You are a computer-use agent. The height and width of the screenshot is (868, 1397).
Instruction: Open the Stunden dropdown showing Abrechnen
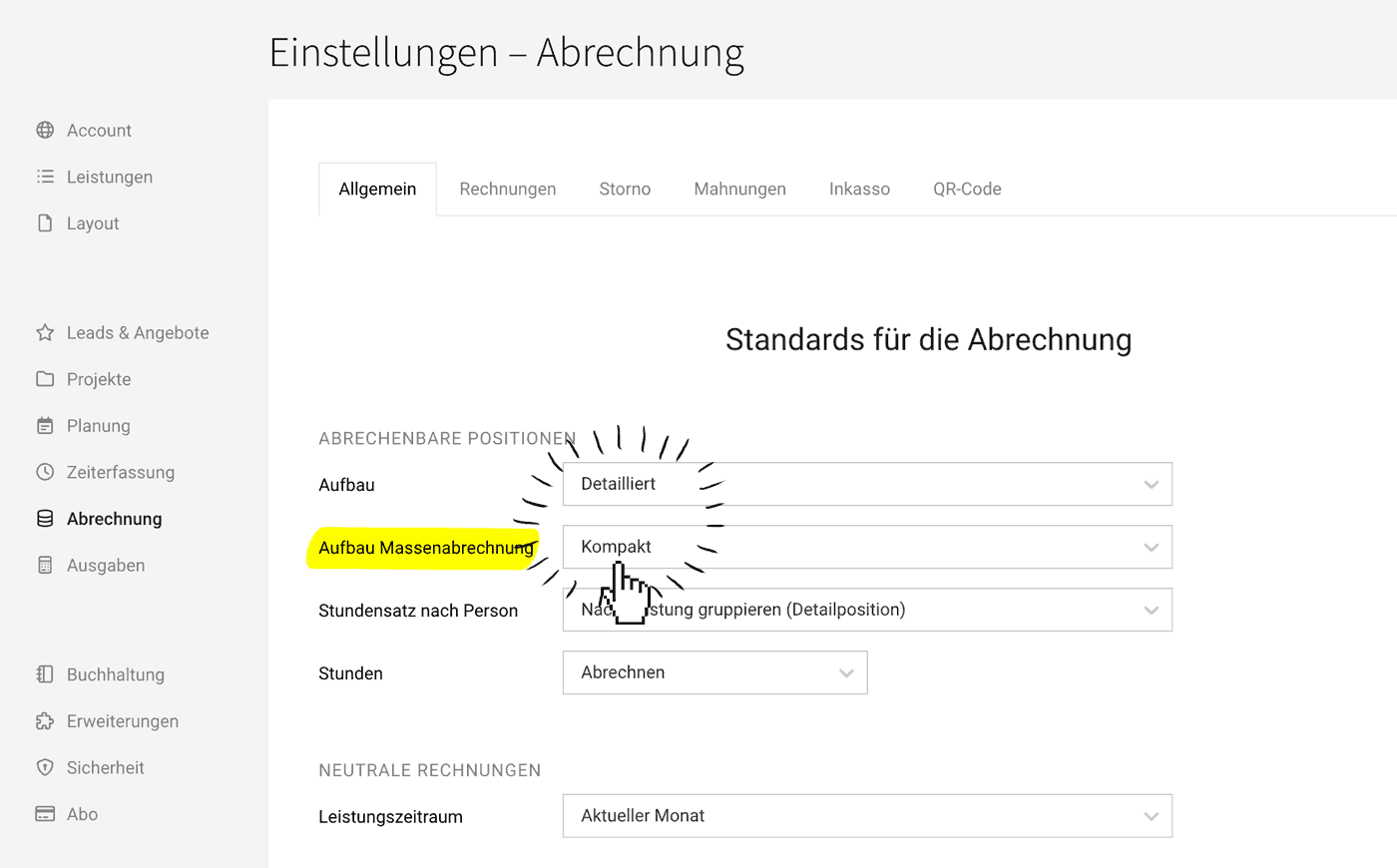[x=714, y=672]
